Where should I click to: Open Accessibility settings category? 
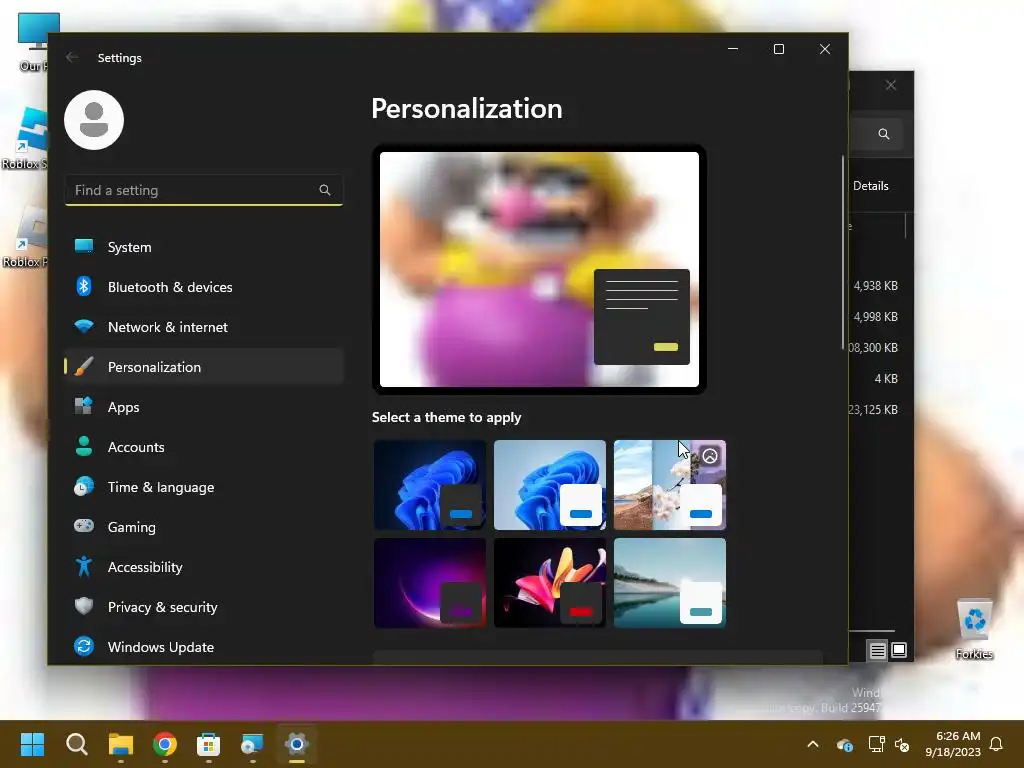pyautogui.click(x=204, y=566)
